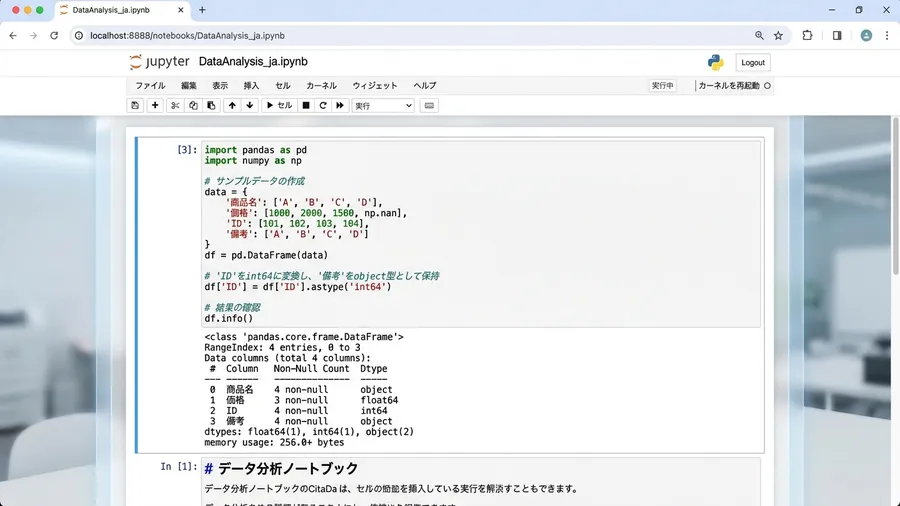Move selected cell down arrow
900x506 pixels.
(x=250, y=106)
